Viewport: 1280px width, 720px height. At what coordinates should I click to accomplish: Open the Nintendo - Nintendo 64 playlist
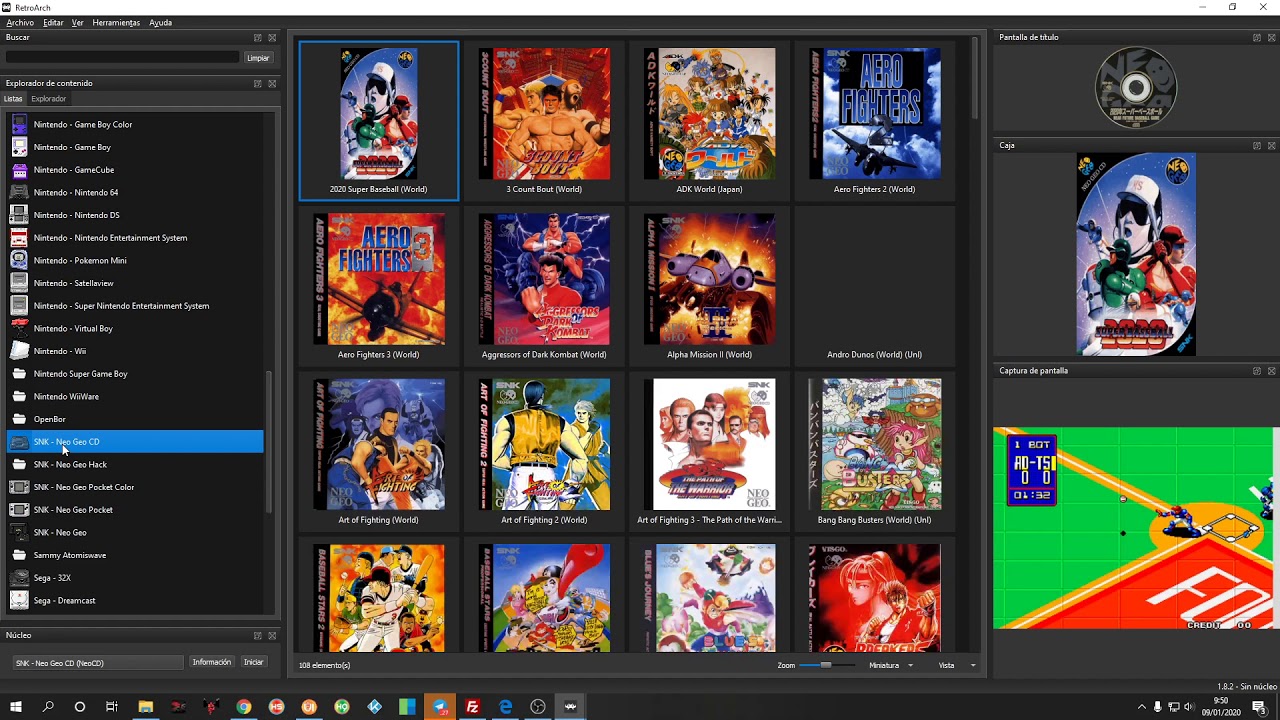coord(135,192)
